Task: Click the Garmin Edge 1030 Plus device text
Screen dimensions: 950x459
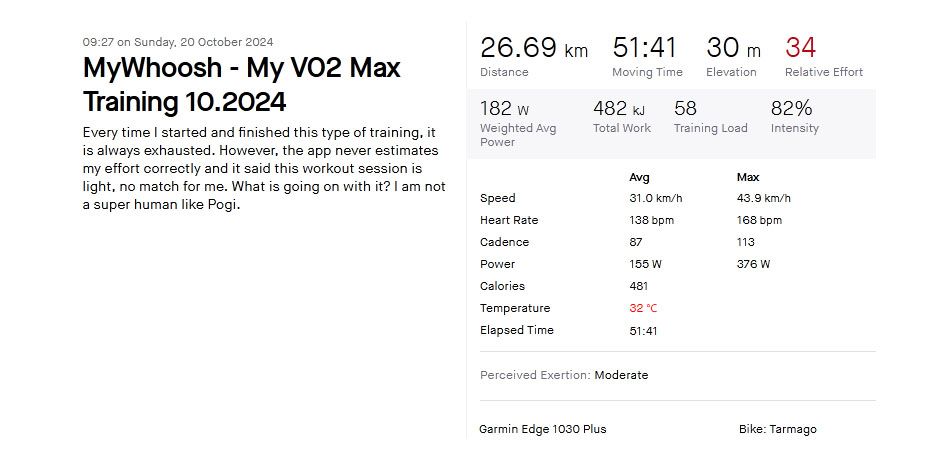Action: pyautogui.click(x=542, y=429)
